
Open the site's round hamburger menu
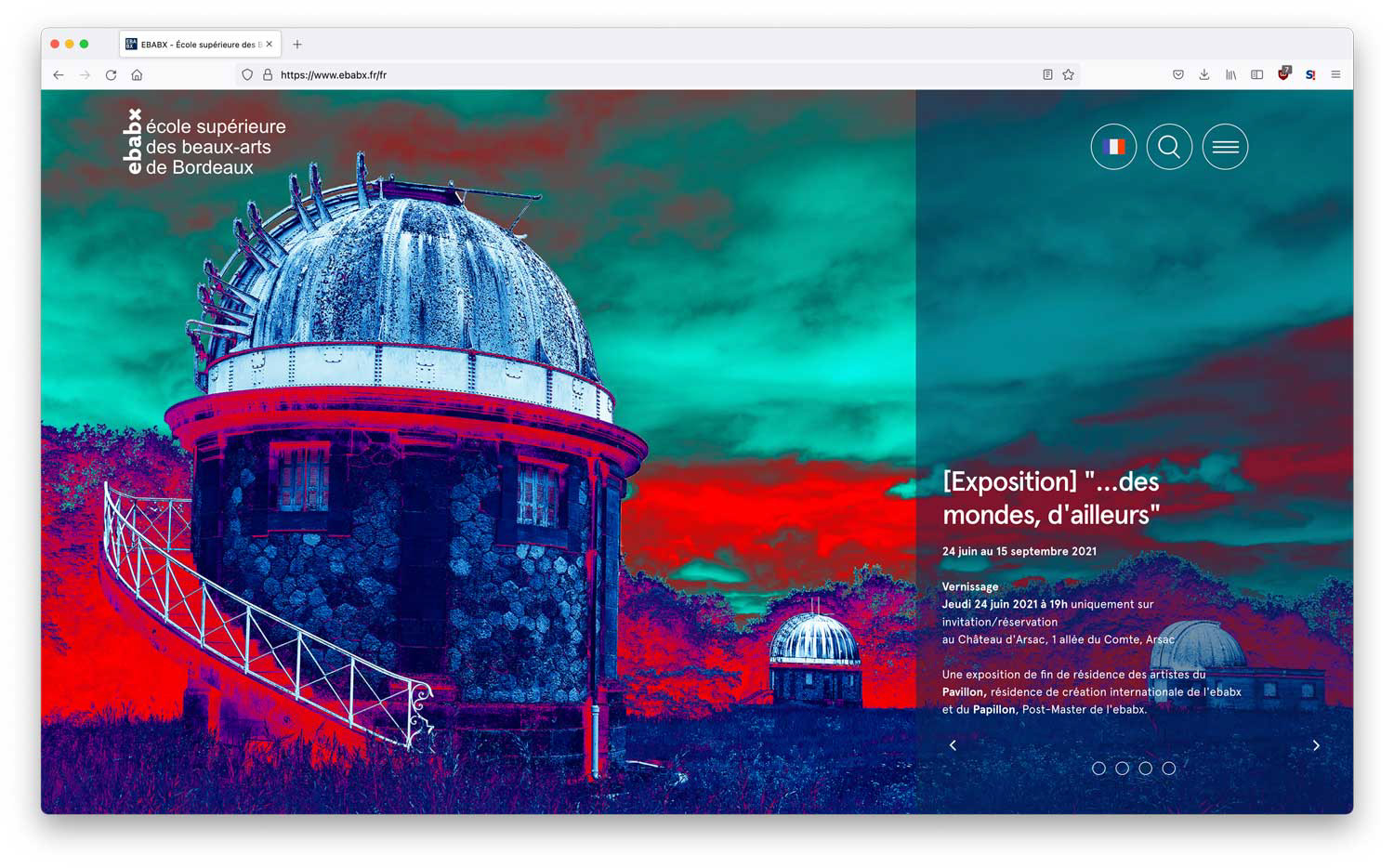[x=1225, y=147]
